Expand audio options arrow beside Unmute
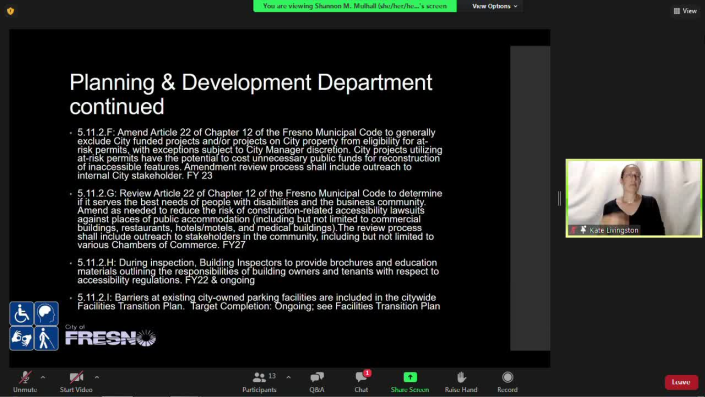This screenshot has width=705, height=397. 43,377
